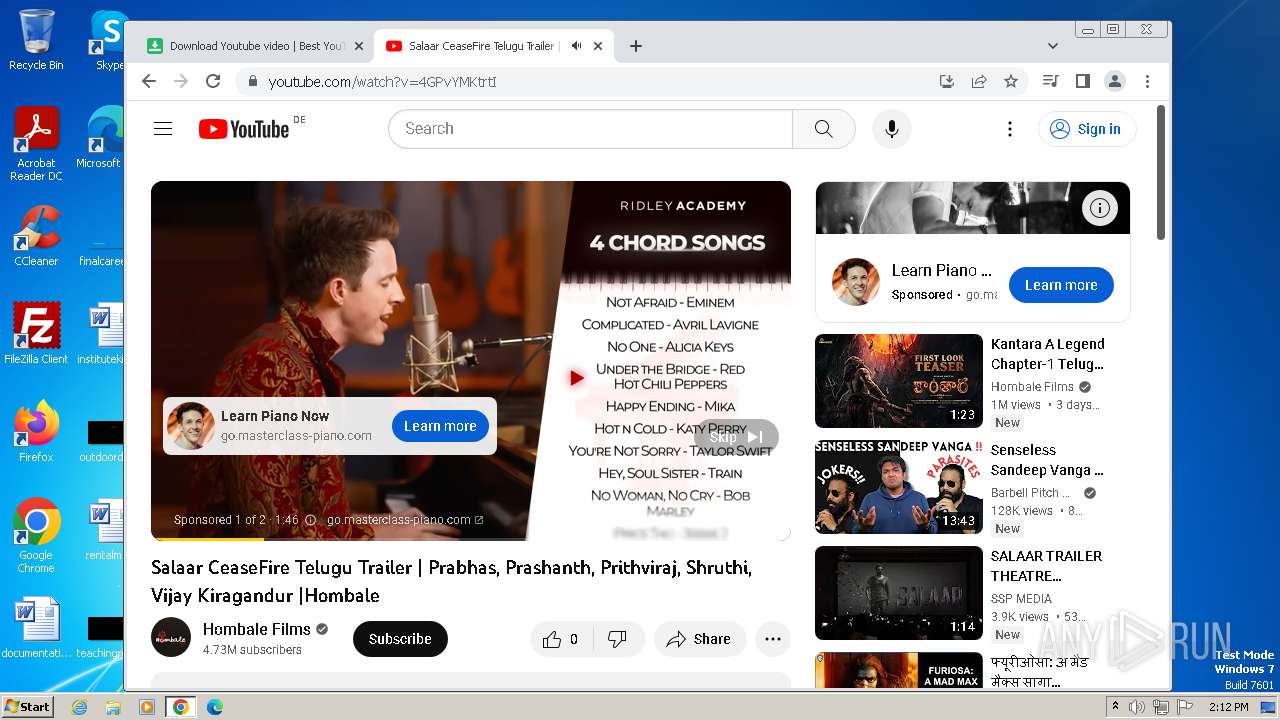Click the Sign in button

click(1086, 129)
